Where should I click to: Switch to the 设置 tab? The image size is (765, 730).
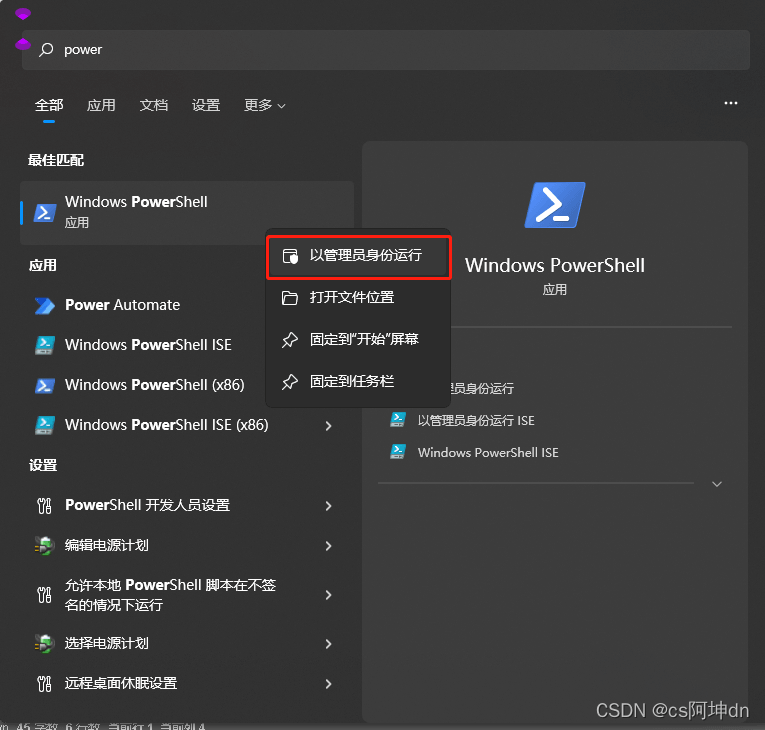(206, 105)
